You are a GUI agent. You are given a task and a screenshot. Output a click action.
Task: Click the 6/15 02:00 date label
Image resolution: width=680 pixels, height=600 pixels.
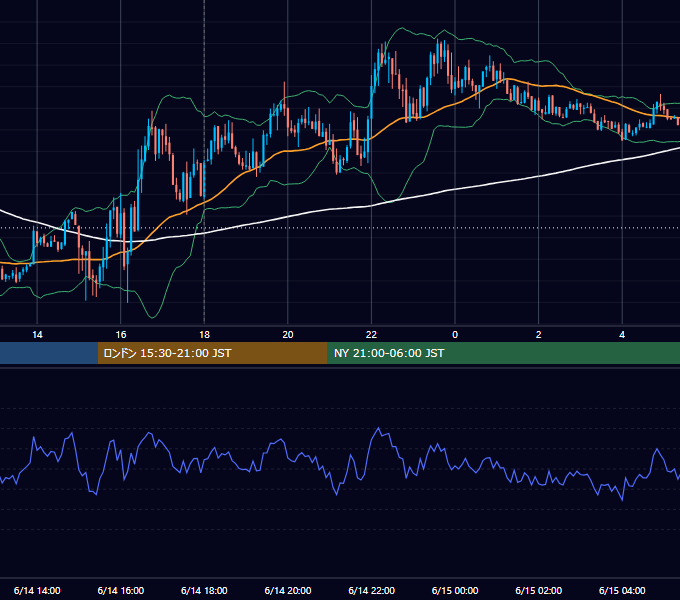point(539,590)
